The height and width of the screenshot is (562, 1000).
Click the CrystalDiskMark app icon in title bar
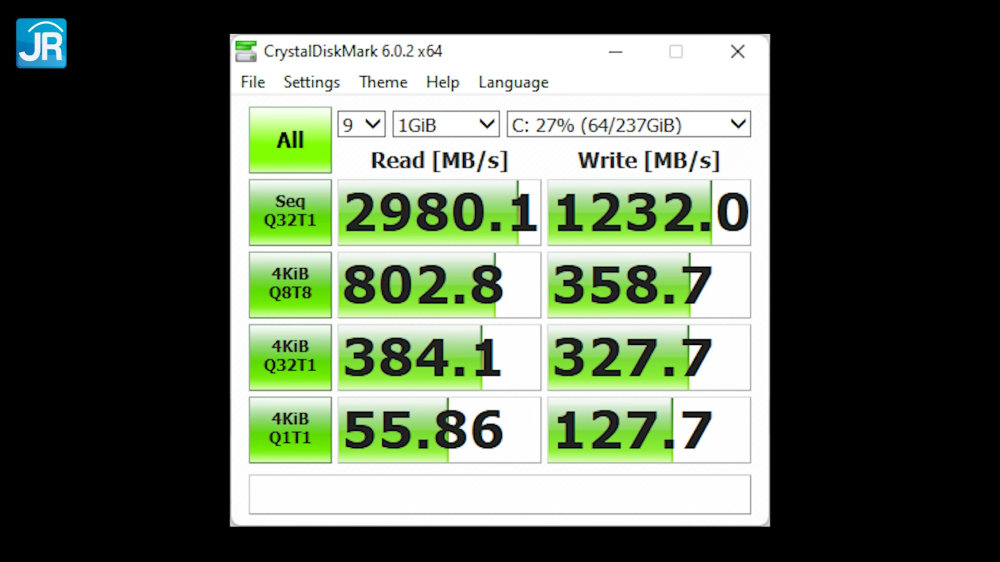(x=246, y=51)
